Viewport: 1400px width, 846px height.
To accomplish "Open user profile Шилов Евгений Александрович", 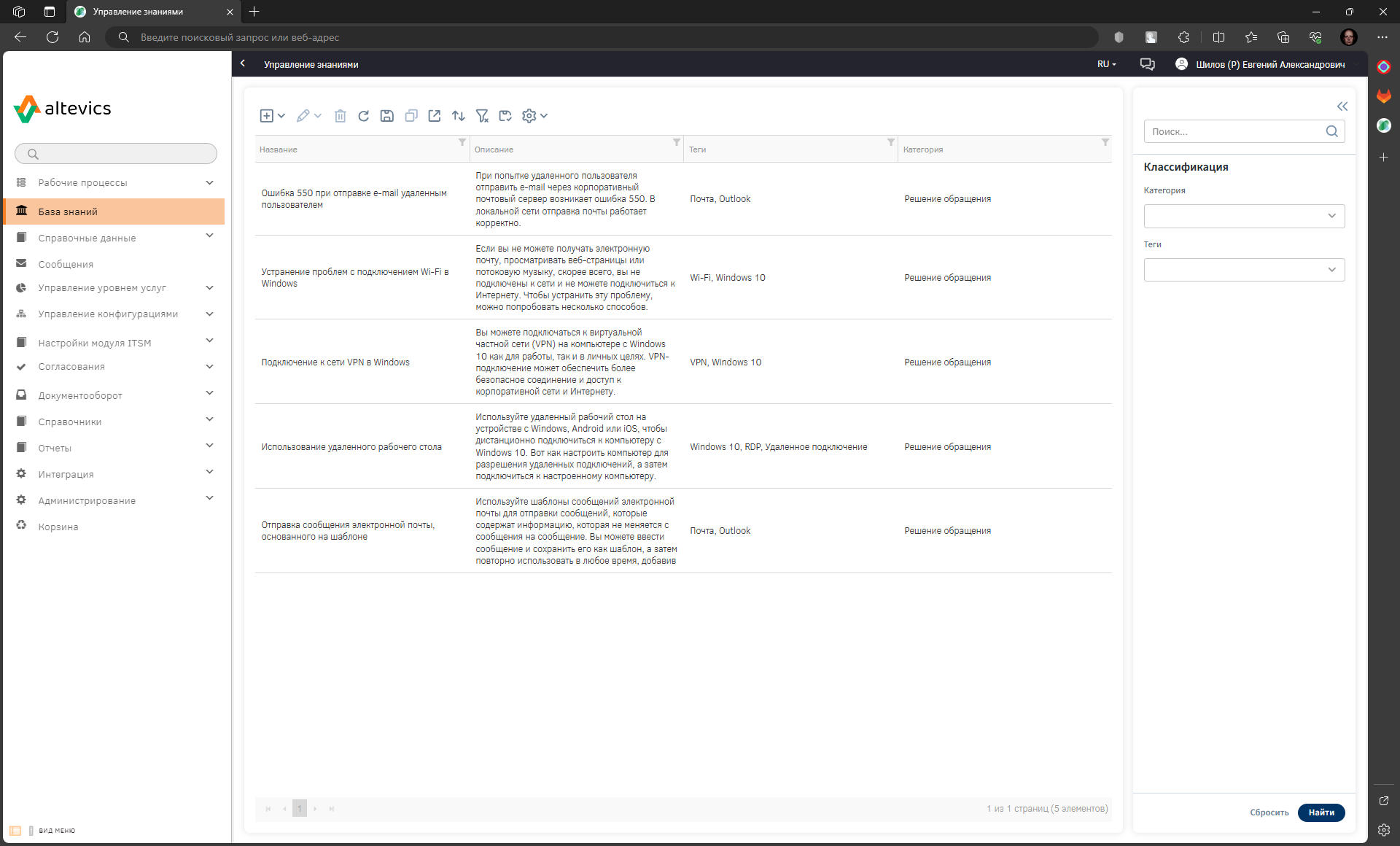I will [1261, 64].
